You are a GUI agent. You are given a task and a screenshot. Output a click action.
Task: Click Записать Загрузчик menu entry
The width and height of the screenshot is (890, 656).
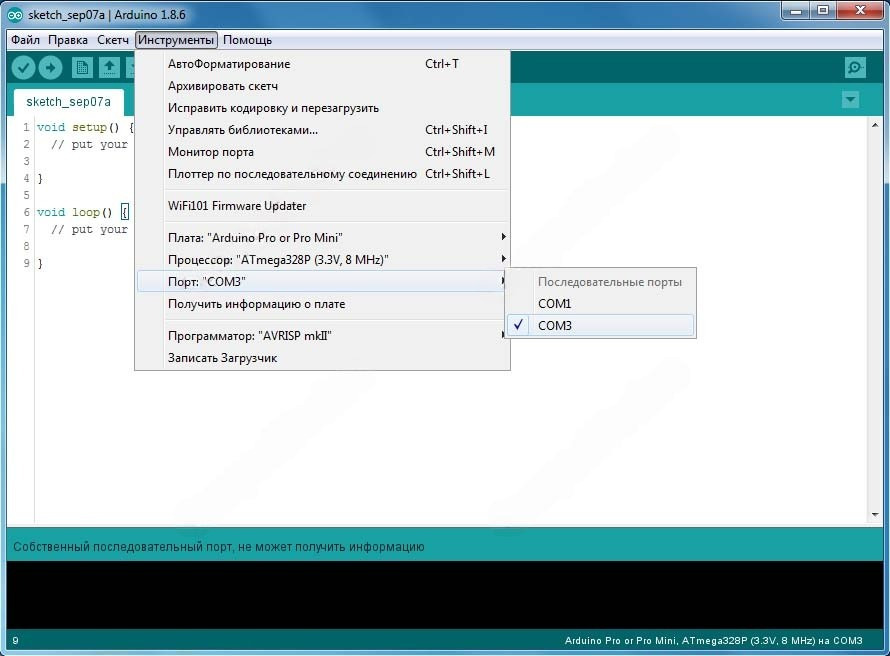(x=222, y=358)
